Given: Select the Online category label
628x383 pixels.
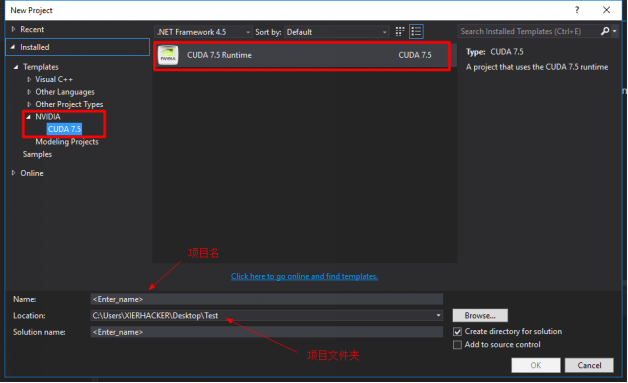Looking at the screenshot, I should pyautogui.click(x=32, y=173).
